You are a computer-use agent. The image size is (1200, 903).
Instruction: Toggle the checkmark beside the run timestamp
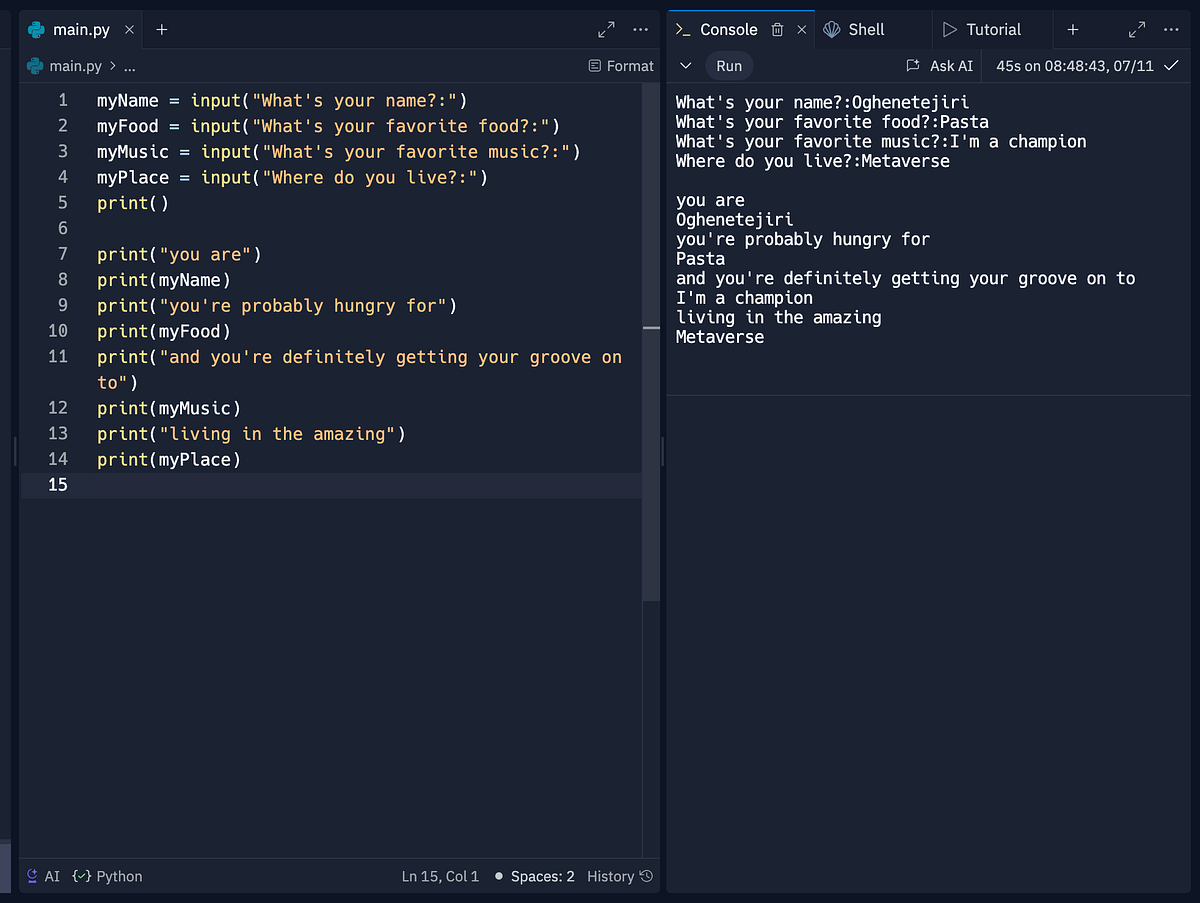tap(1170, 65)
